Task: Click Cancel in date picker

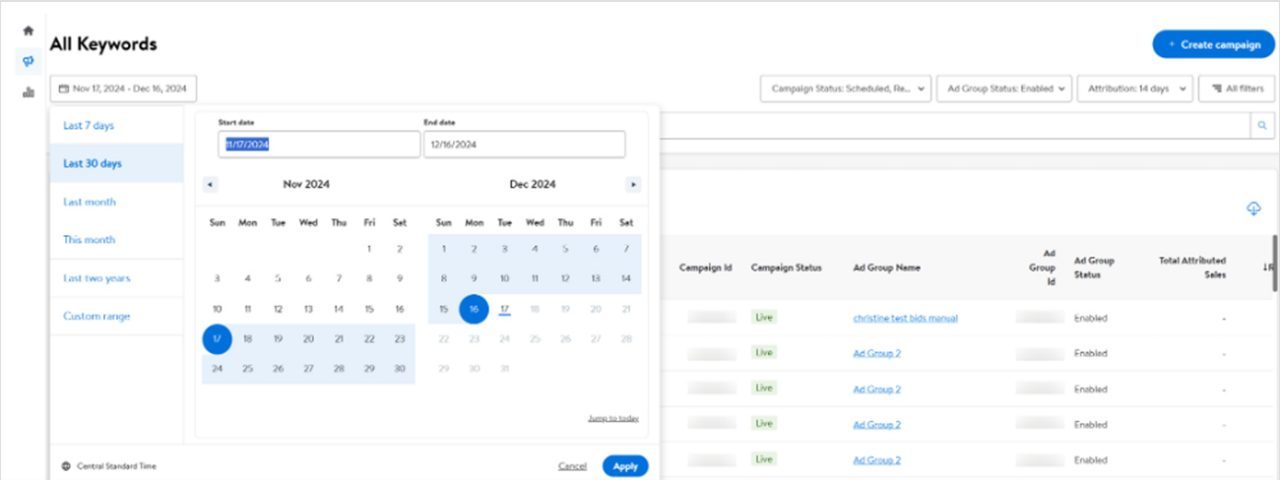Action: click(x=572, y=466)
